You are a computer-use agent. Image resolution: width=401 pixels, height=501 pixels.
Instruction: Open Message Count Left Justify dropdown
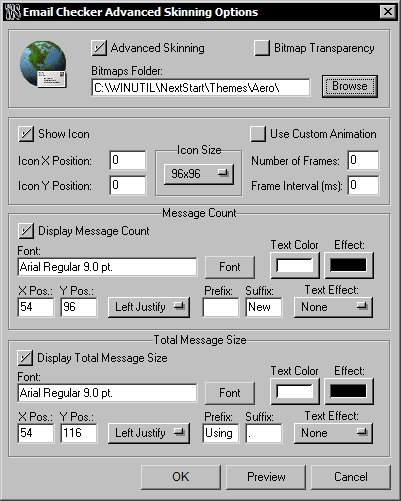coord(149,307)
